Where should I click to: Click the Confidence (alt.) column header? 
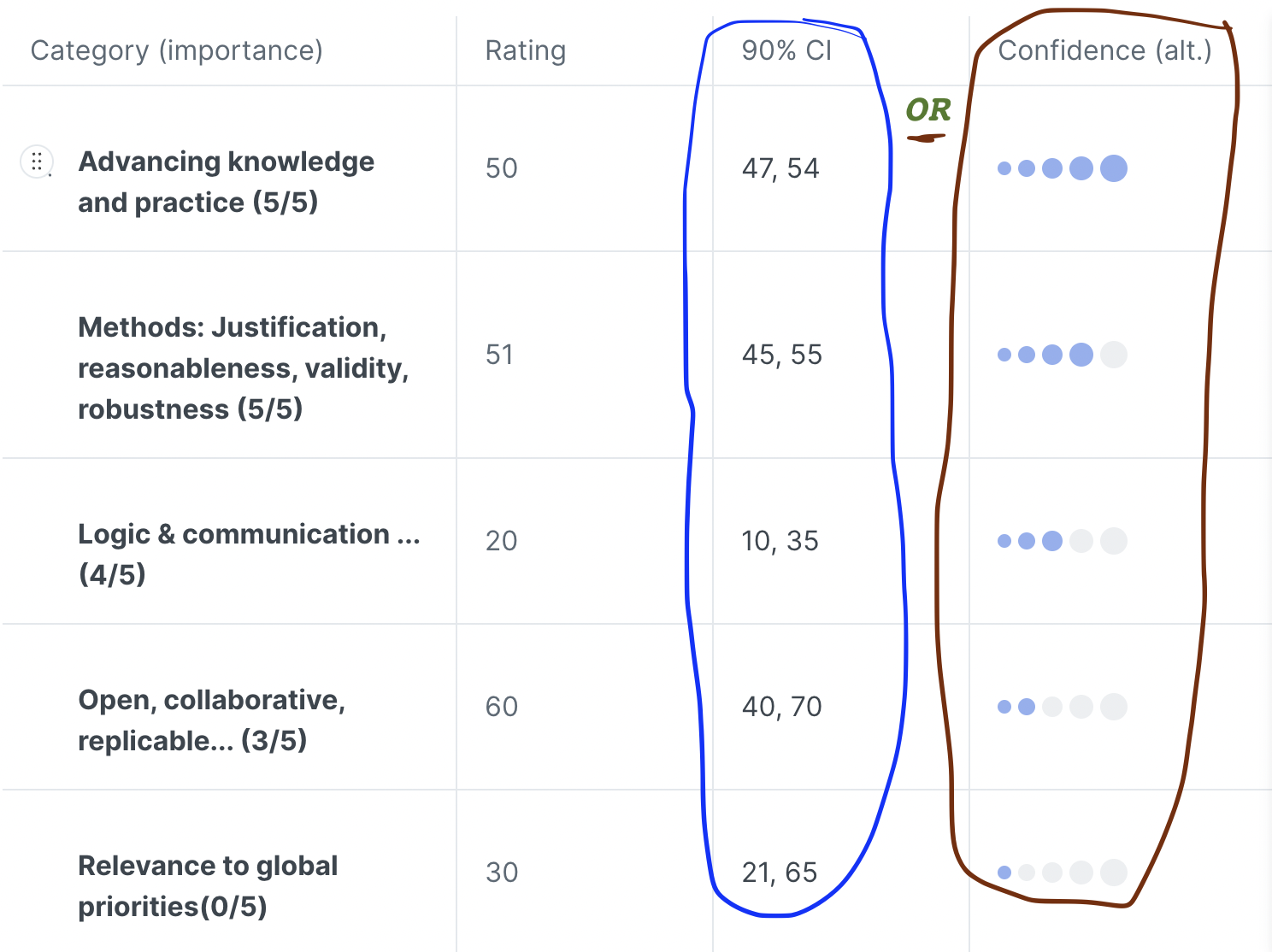[x=1104, y=50]
